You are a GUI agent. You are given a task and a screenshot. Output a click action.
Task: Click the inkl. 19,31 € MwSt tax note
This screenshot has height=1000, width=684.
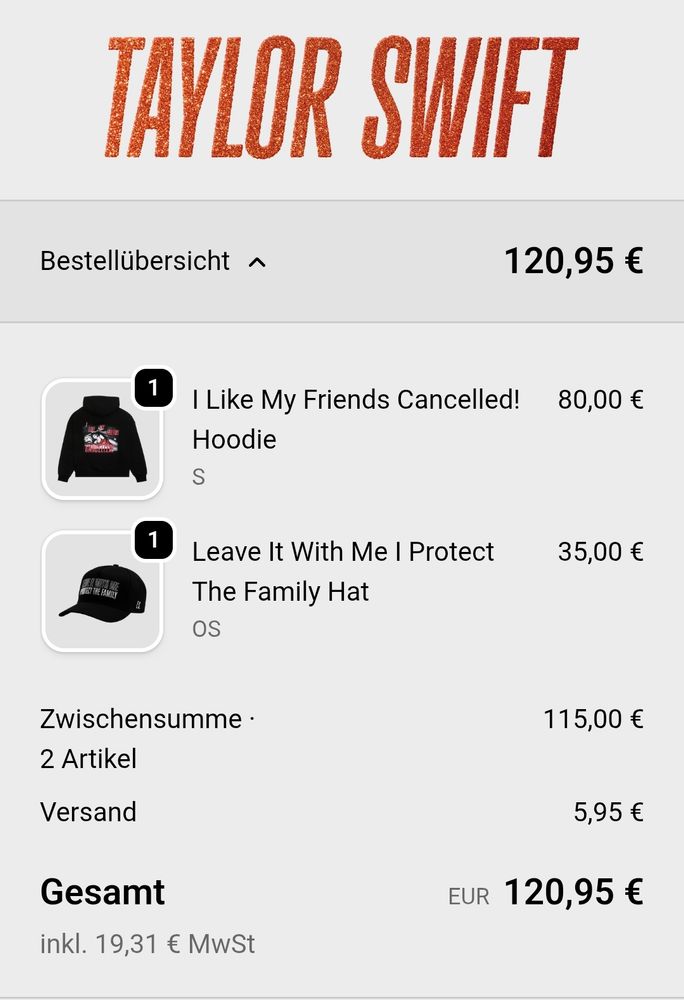tap(146, 943)
